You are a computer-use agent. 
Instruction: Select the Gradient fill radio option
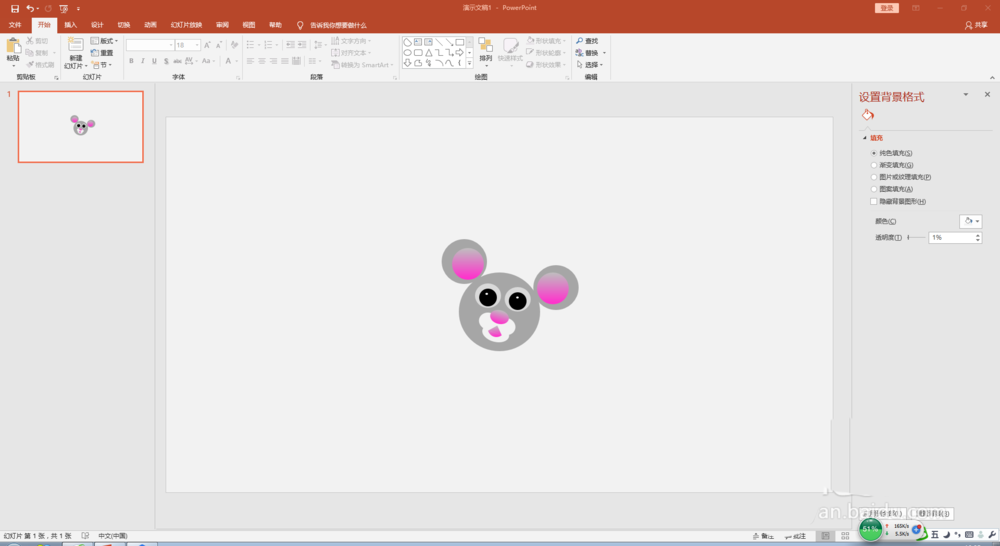click(873, 165)
